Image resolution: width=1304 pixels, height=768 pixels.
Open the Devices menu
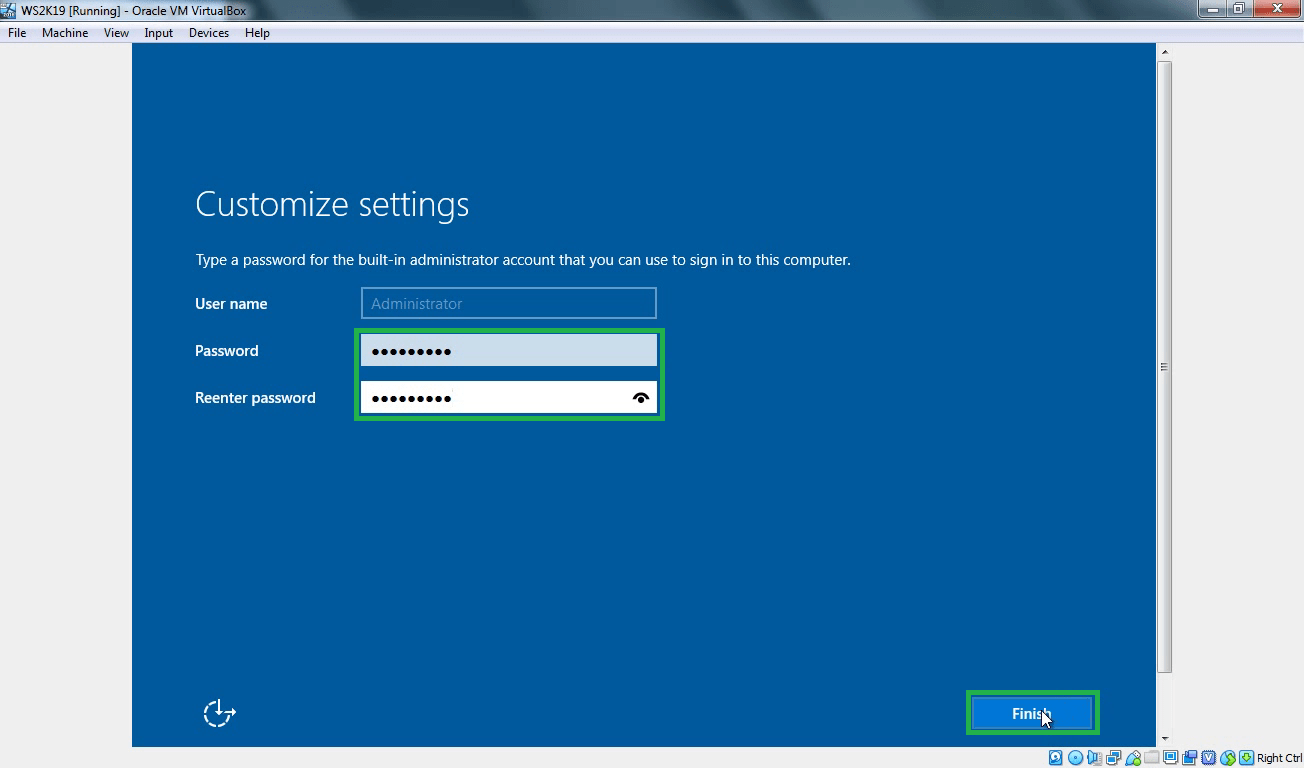208,33
